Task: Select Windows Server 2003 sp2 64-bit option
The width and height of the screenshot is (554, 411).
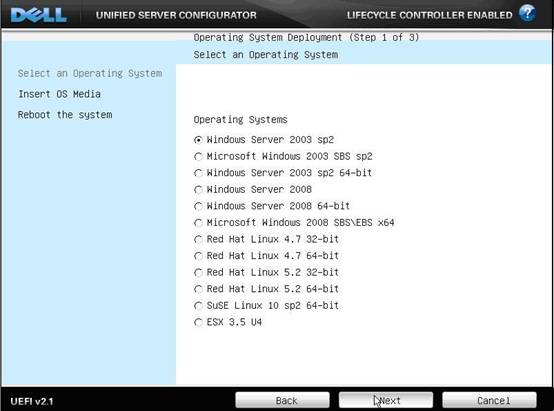Action: pyautogui.click(x=198, y=173)
